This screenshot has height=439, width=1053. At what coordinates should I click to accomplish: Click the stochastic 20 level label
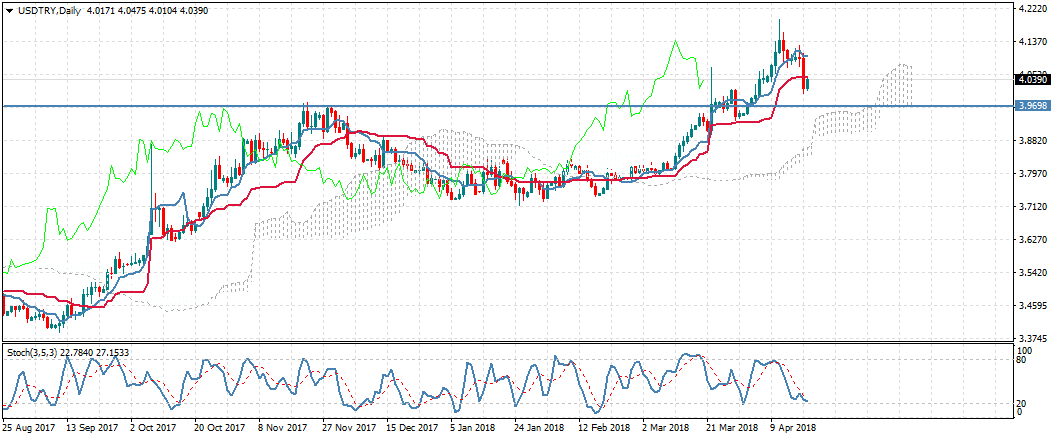[x=1022, y=402]
